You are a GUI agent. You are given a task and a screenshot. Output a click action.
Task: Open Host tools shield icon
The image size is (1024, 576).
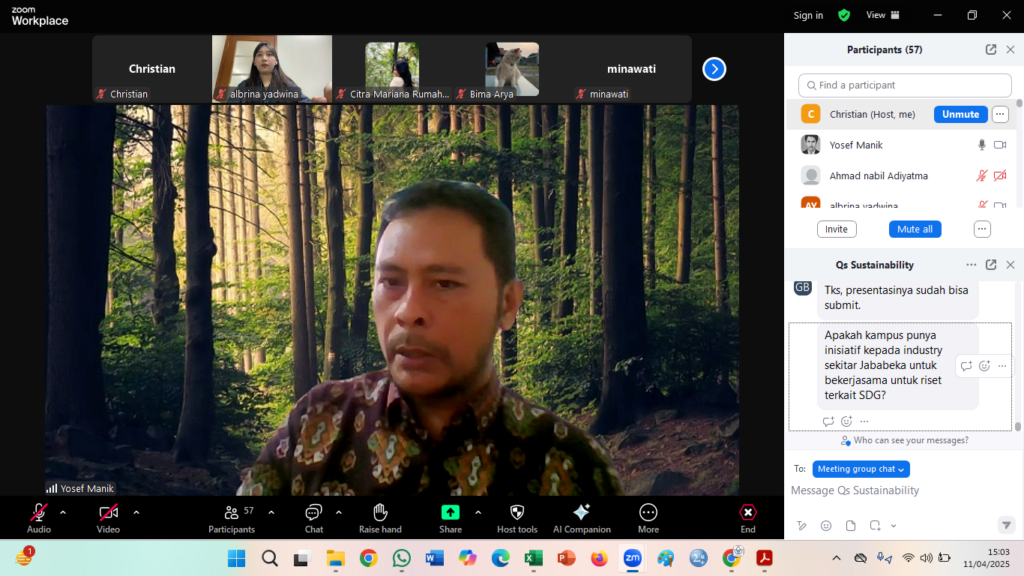tap(517, 513)
